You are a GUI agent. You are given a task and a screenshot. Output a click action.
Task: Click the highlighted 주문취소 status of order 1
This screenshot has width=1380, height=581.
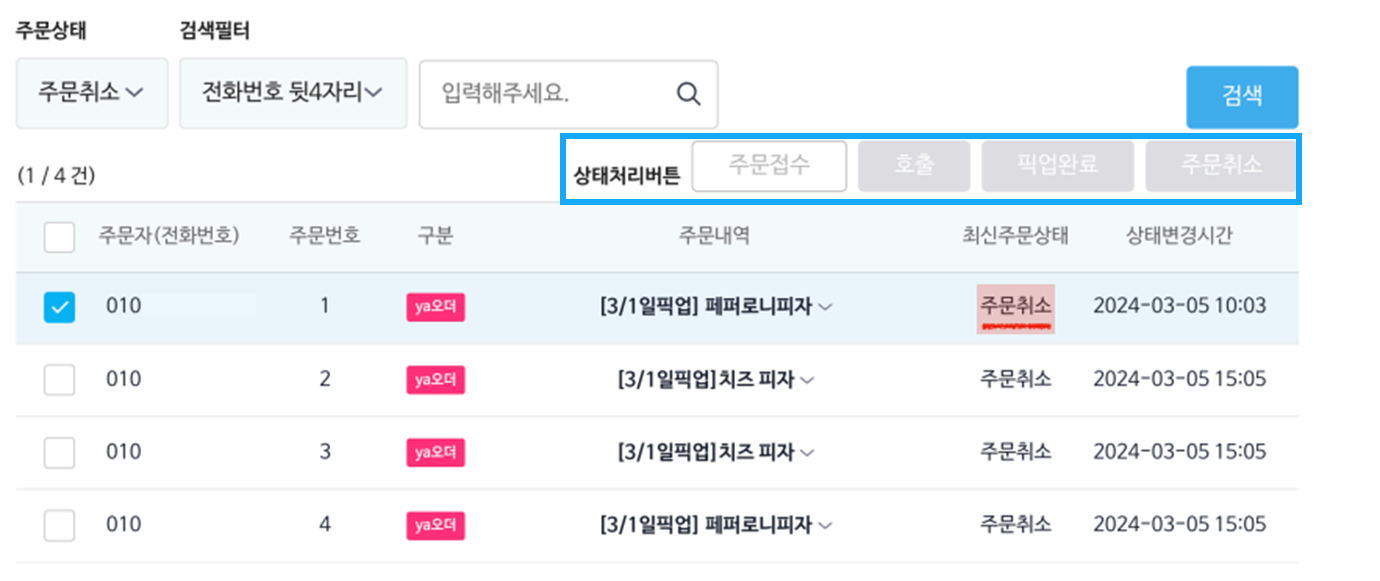click(1016, 307)
